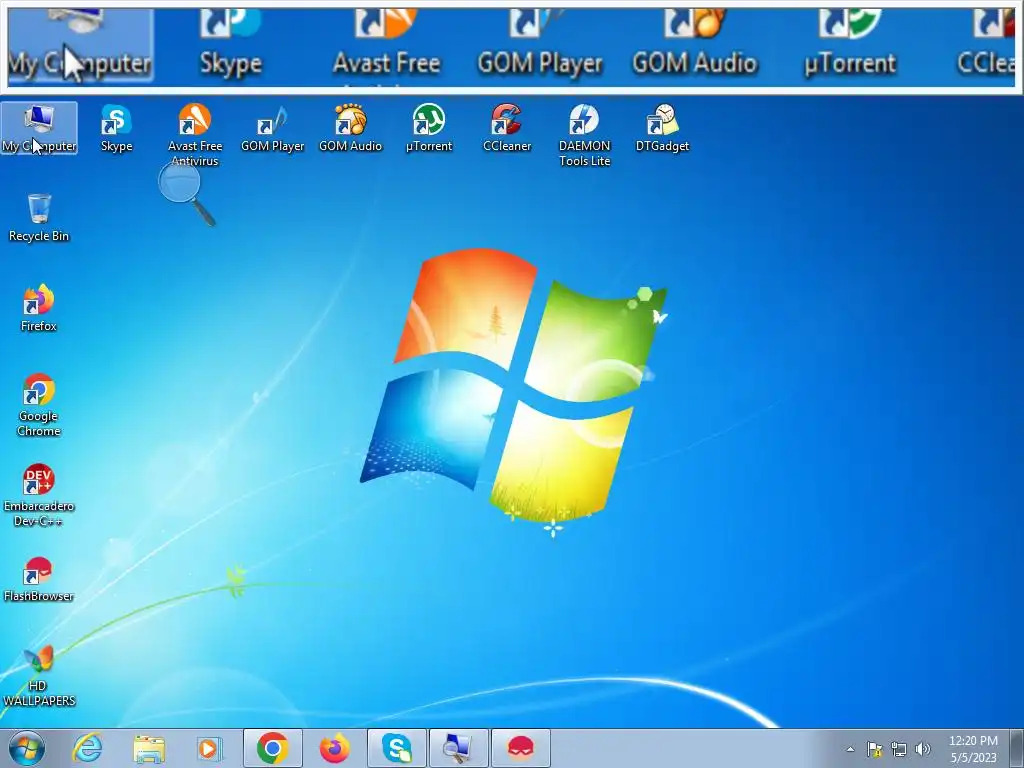Open the volume speaker icon

pos(923,749)
